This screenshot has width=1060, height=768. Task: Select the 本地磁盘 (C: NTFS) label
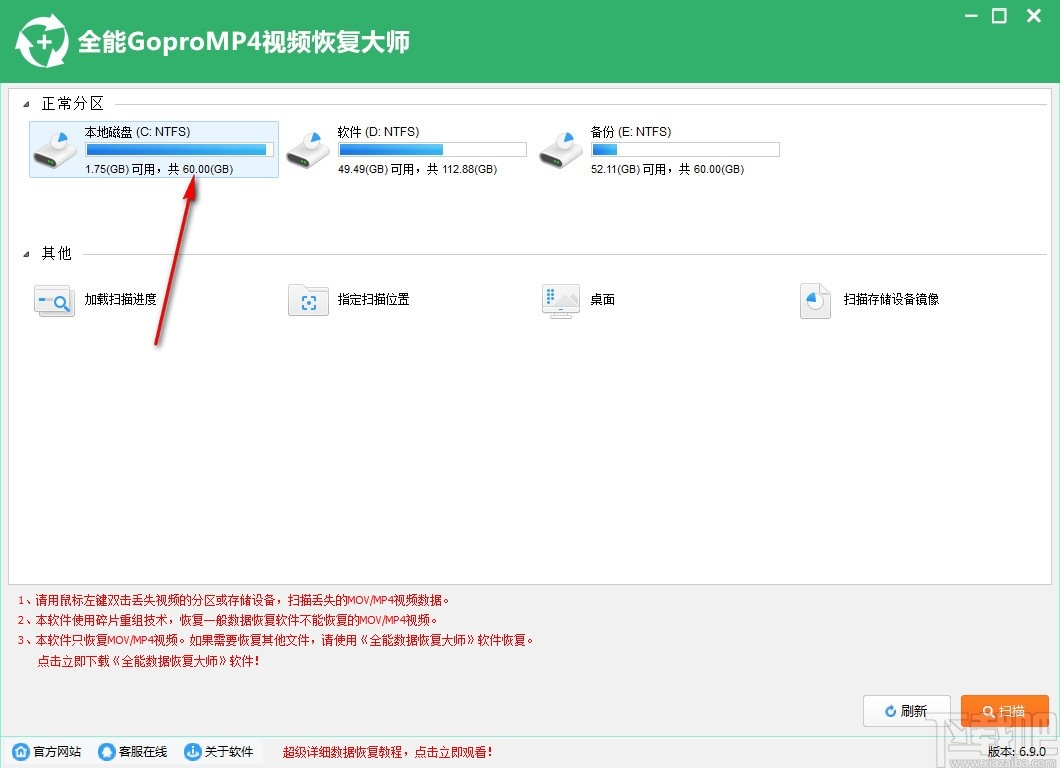tap(137, 132)
